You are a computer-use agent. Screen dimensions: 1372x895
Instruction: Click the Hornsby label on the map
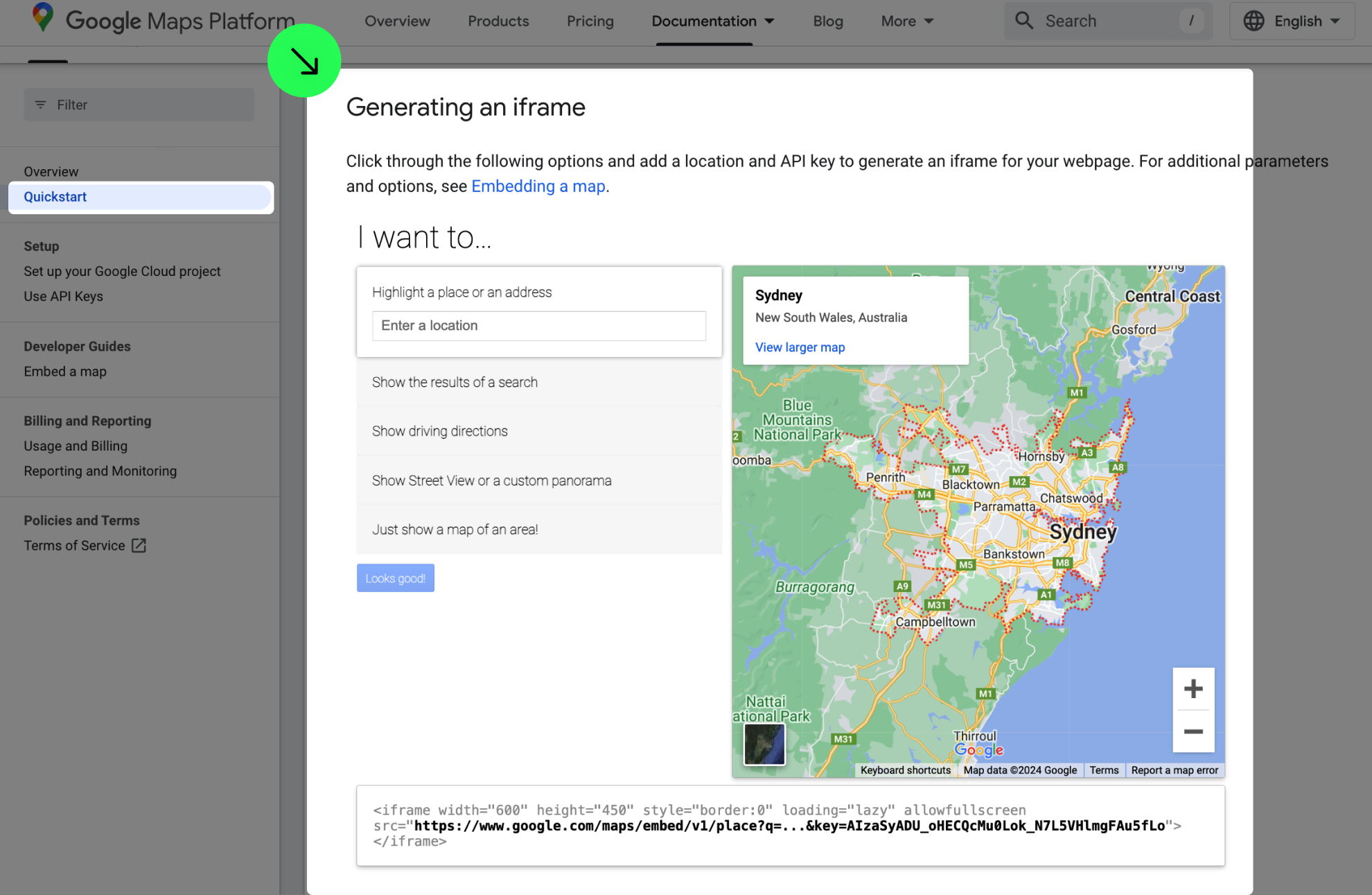point(1041,456)
